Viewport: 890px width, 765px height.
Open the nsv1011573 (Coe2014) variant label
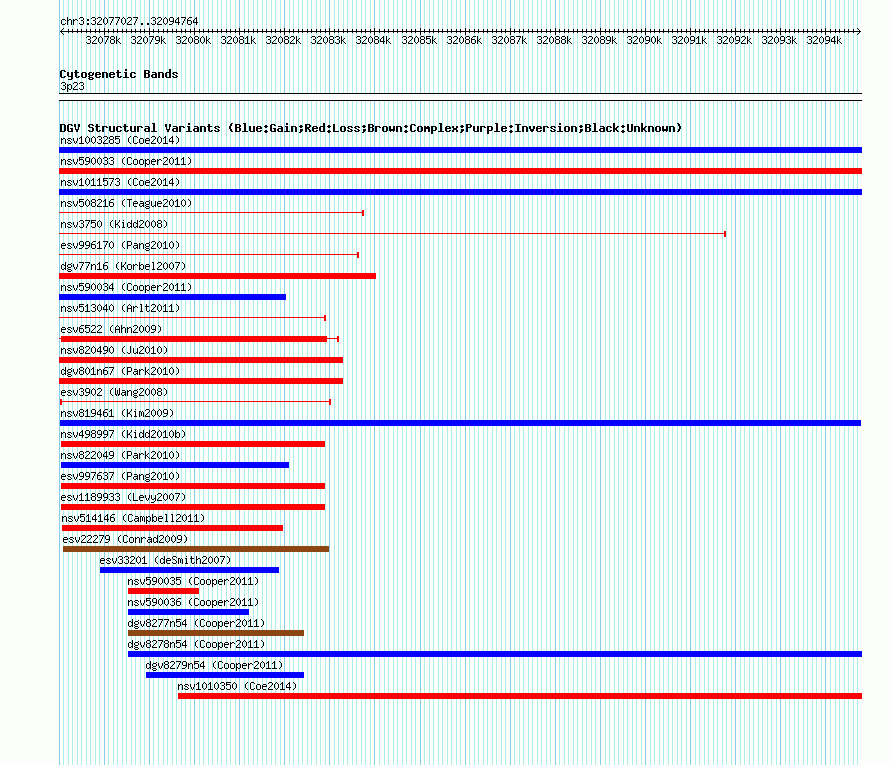tap(120, 182)
